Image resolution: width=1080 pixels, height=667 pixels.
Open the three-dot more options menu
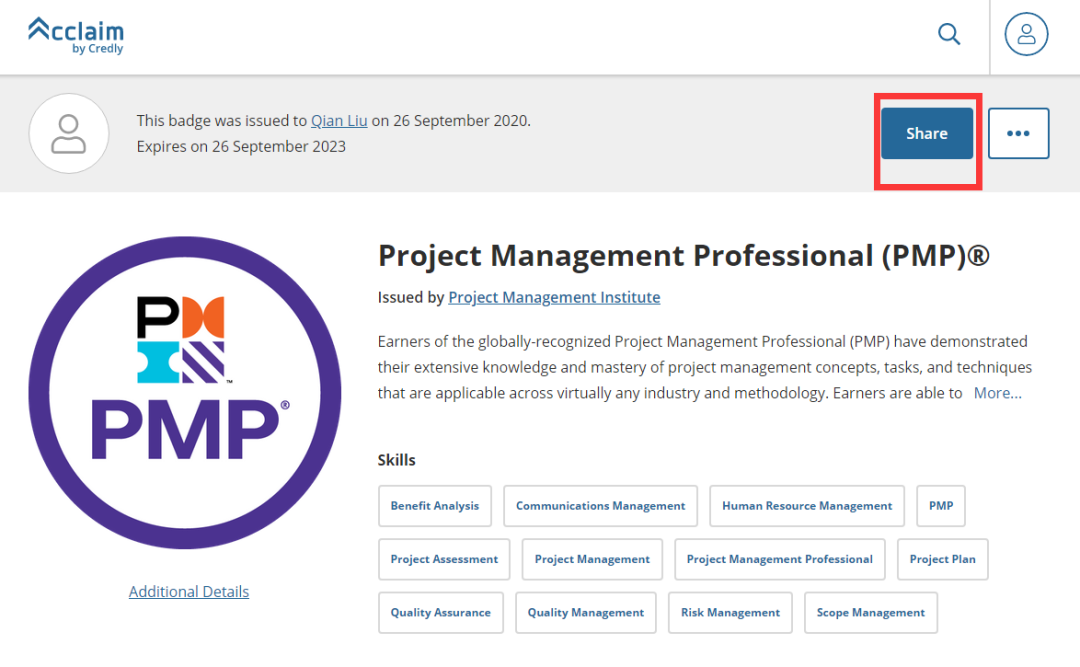pos(1019,133)
